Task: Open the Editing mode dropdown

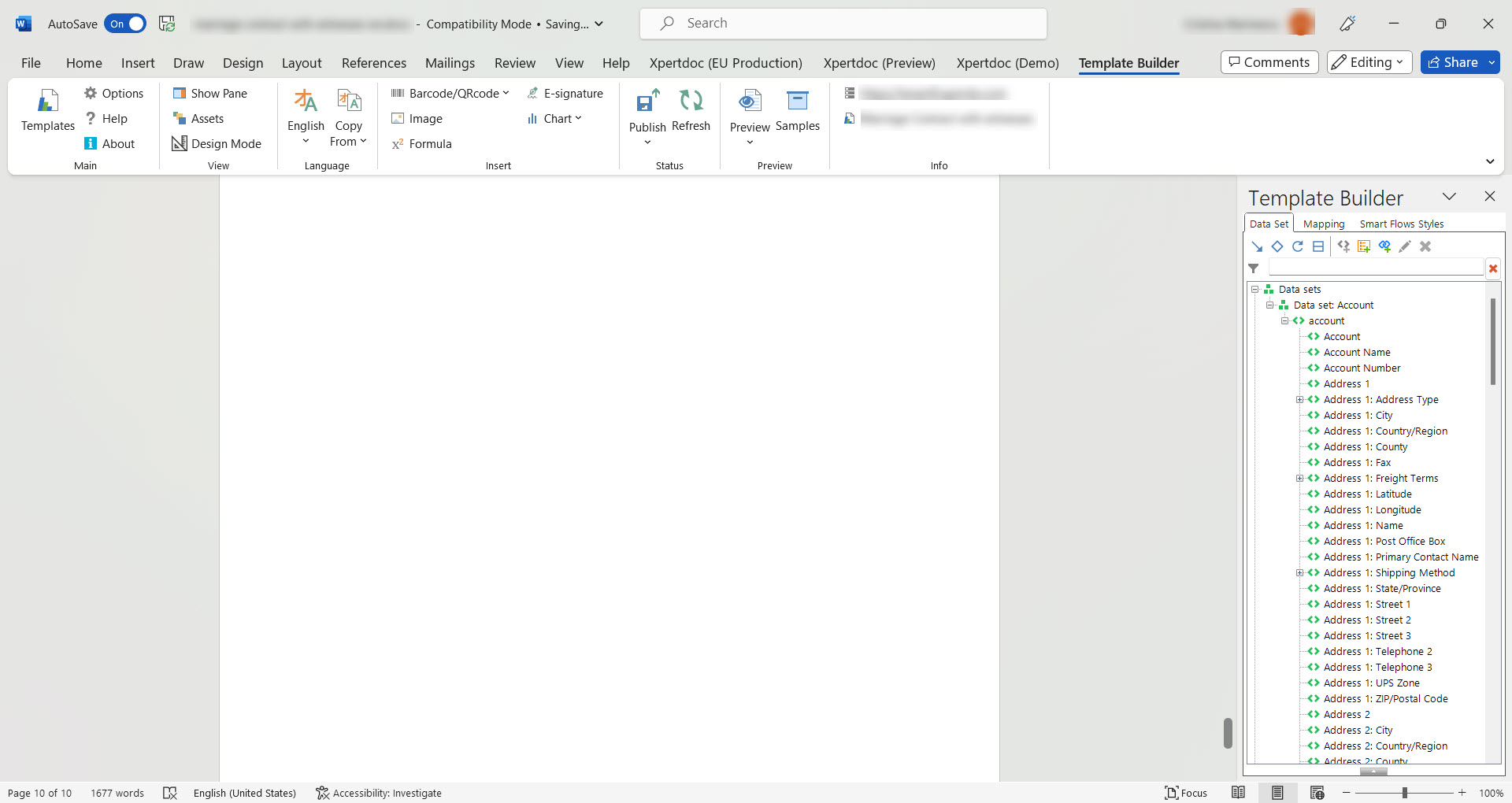Action: (1369, 62)
